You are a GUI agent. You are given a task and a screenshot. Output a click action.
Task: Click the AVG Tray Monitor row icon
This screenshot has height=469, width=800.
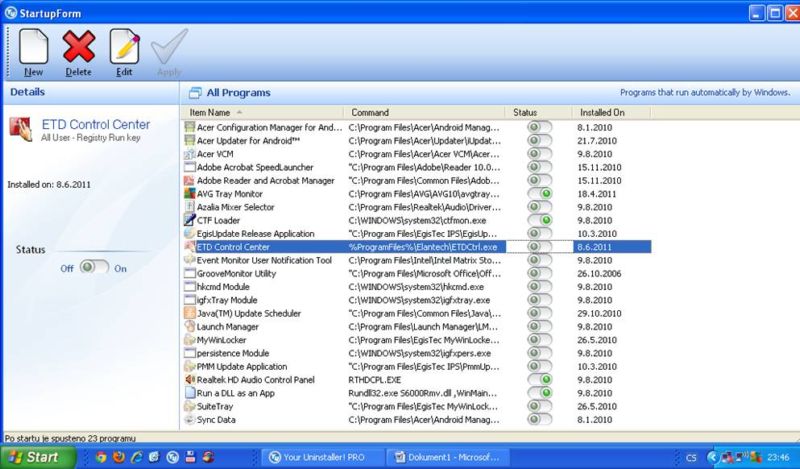coord(189,194)
